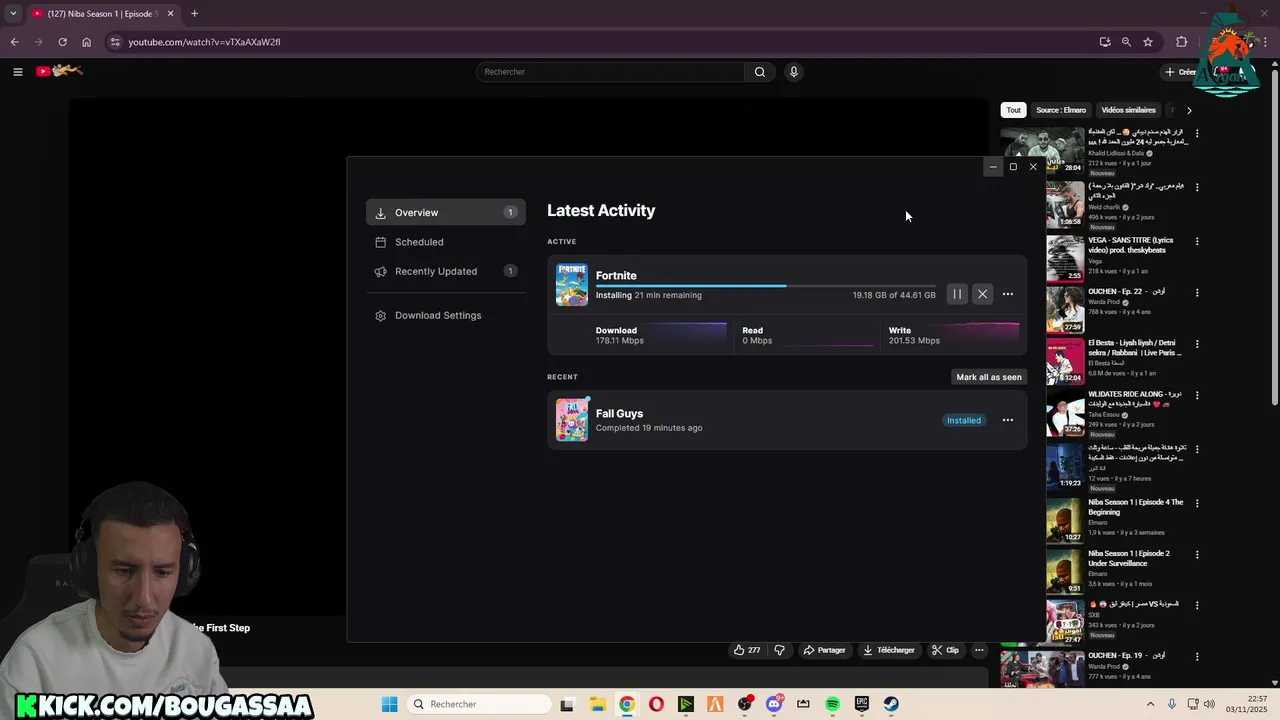Pause the Fortnite installation
The image size is (1280, 720).
coord(957,294)
